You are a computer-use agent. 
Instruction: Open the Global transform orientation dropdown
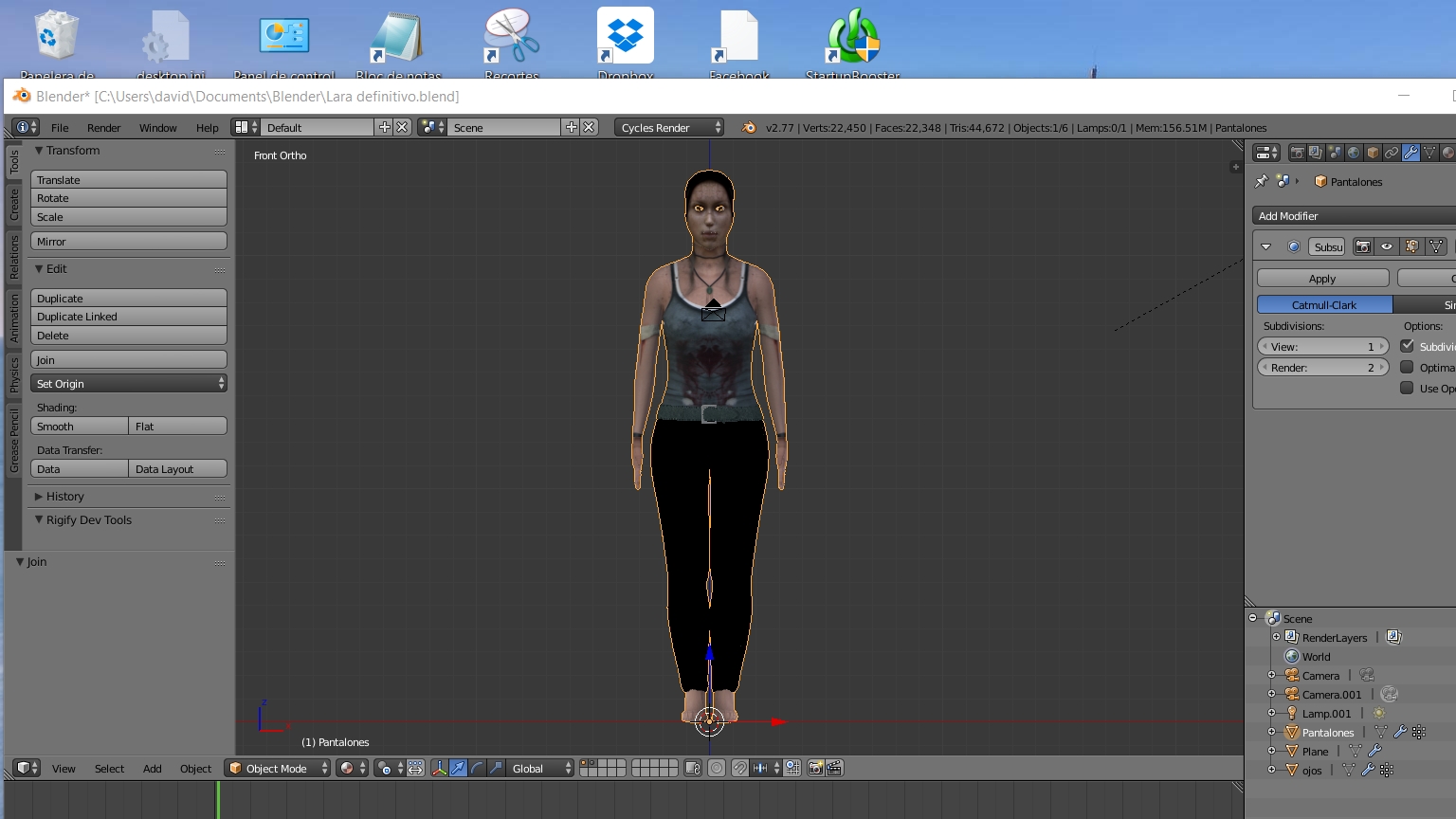click(539, 768)
